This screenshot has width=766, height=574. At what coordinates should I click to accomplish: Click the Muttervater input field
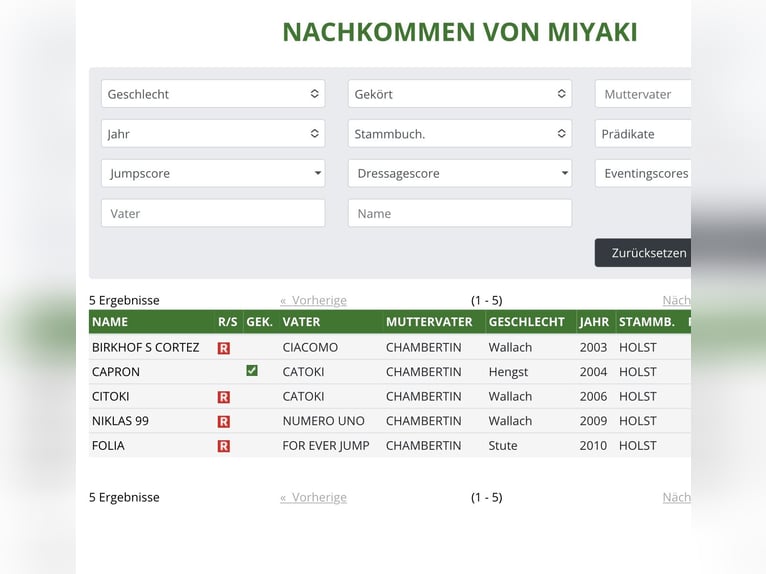[x=643, y=94]
